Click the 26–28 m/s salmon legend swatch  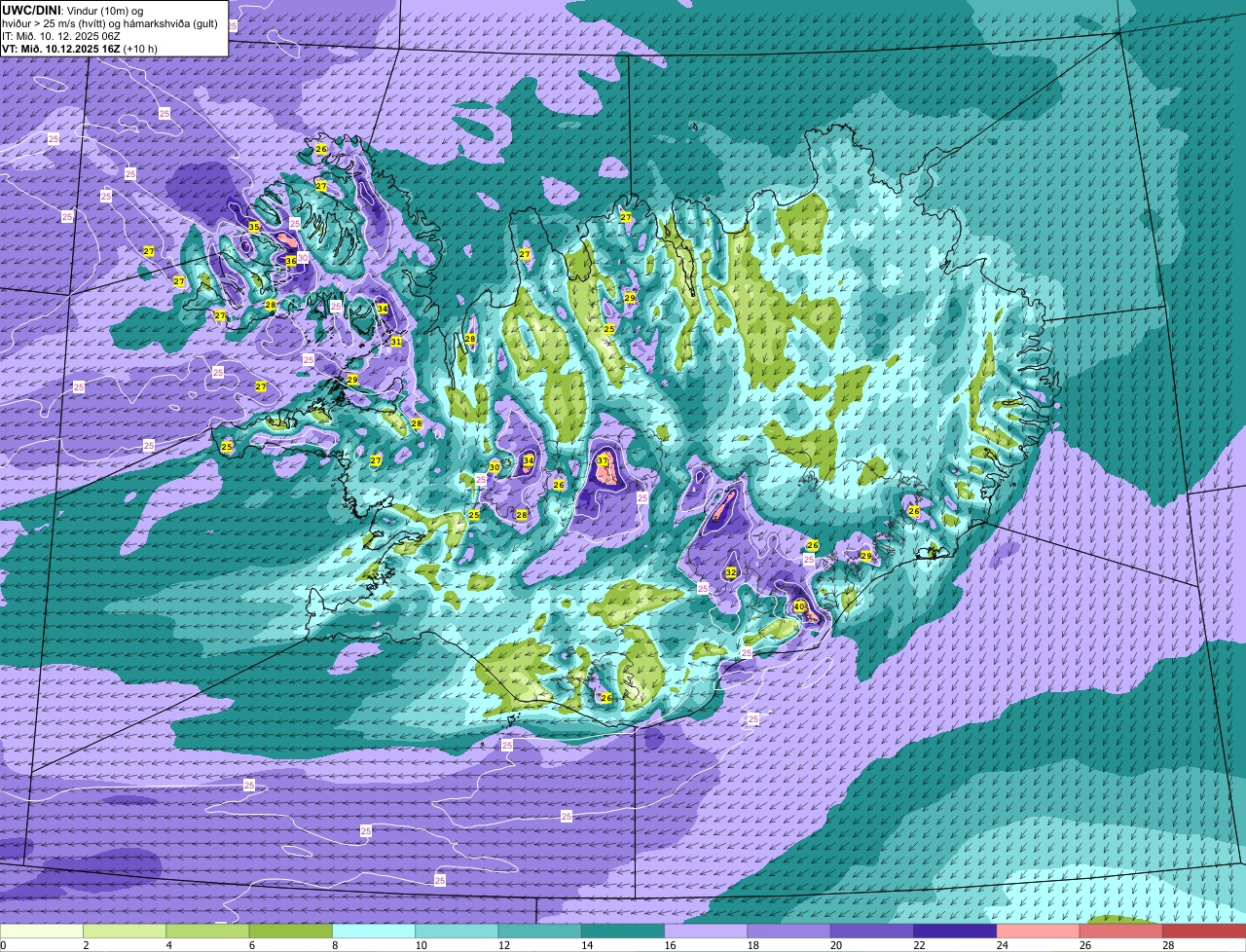[1121, 932]
